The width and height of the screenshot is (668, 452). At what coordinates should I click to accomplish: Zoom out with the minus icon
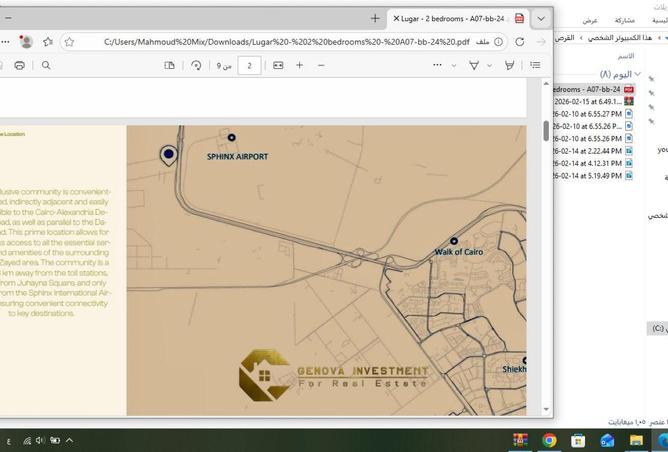pos(321,65)
